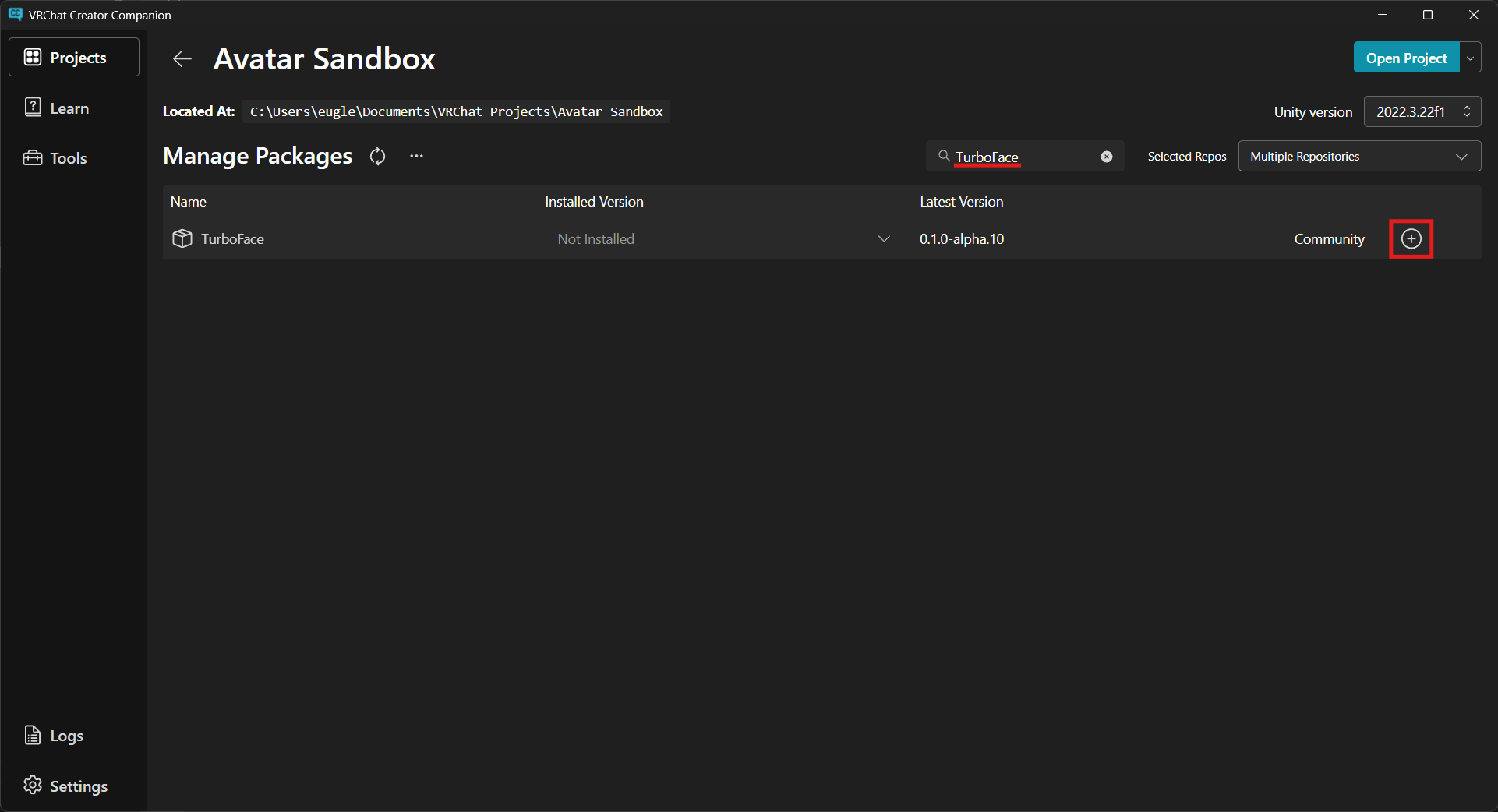The image size is (1498, 812).
Task: Open the Settings page
Action: 74,786
